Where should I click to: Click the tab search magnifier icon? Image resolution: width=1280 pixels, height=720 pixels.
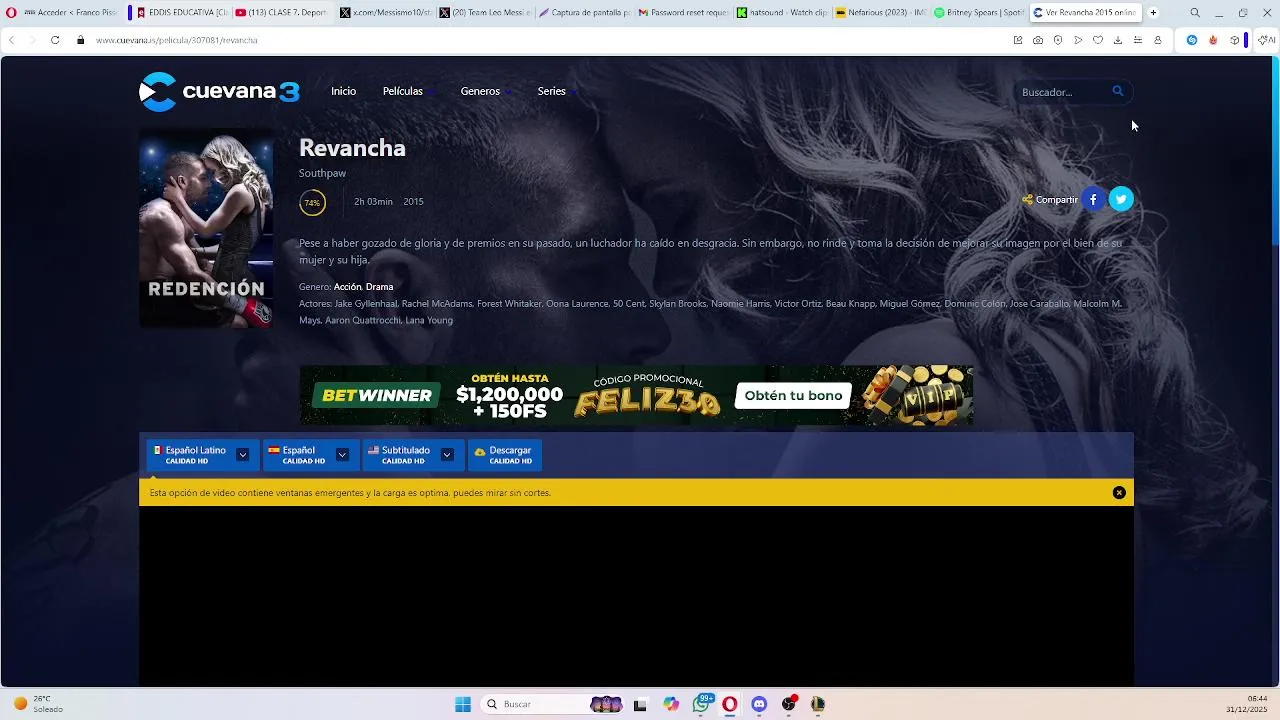pyautogui.click(x=1195, y=13)
